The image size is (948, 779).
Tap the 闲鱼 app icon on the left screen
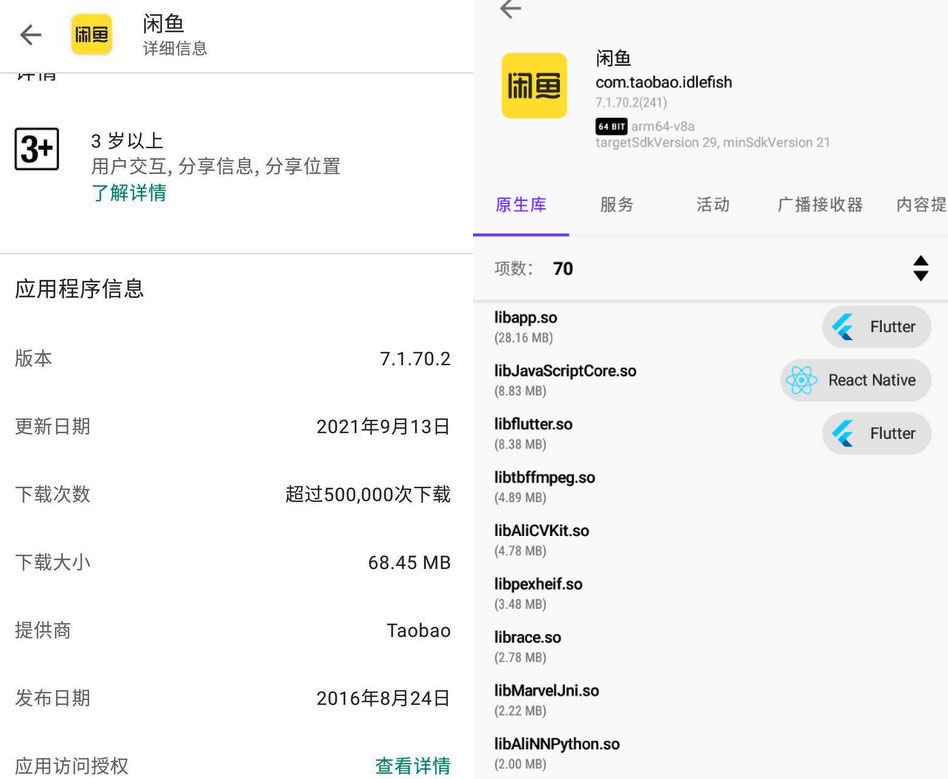click(92, 34)
